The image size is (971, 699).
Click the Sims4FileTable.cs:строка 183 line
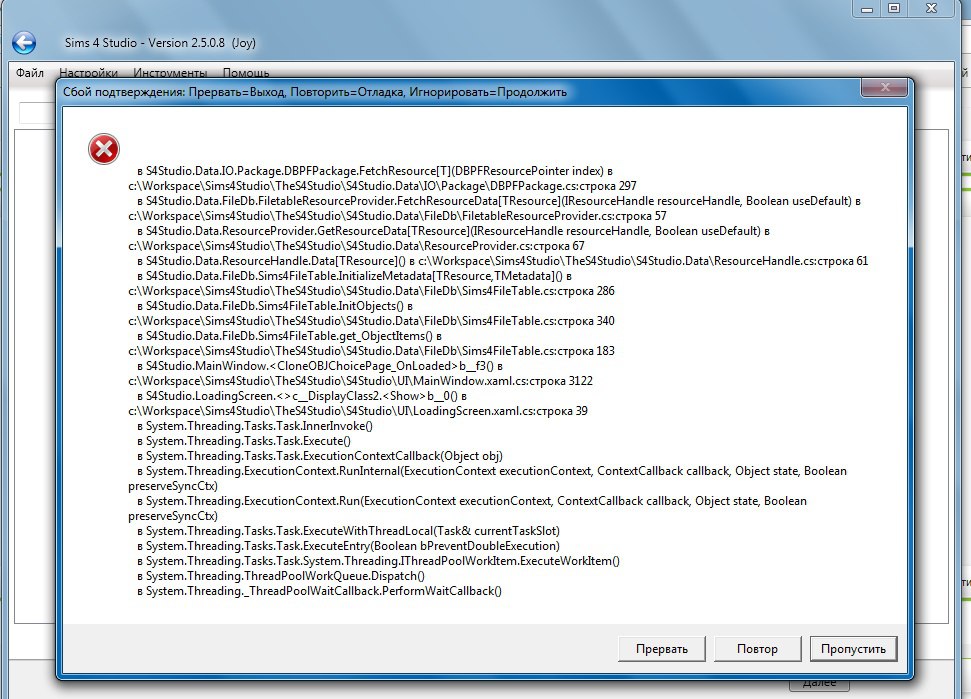pyautogui.click(x=371, y=351)
